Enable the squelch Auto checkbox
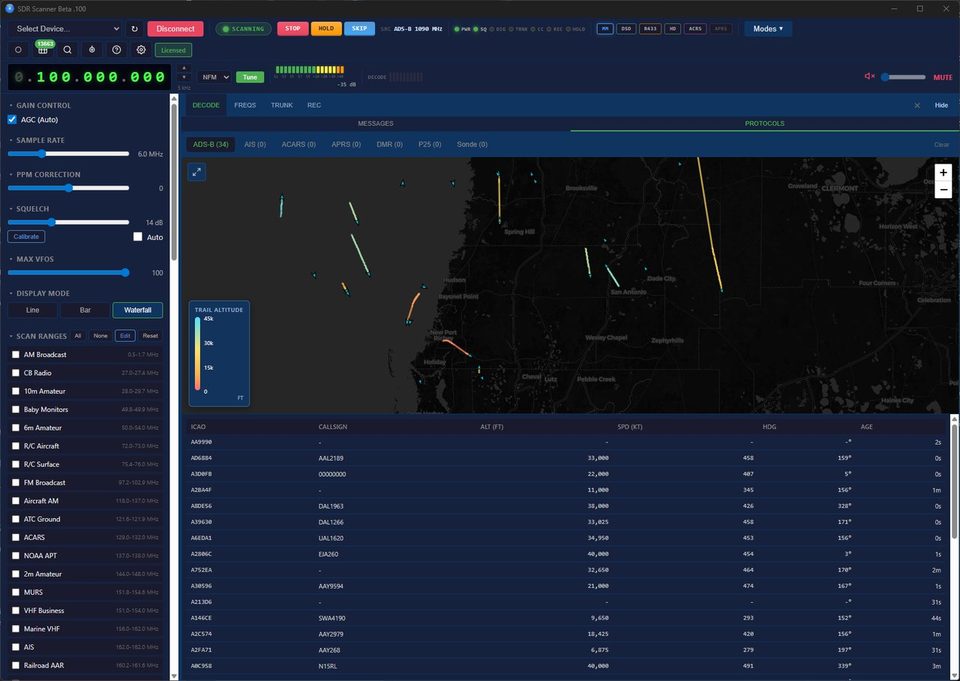Screen dimensions: 960x681 click(138, 237)
